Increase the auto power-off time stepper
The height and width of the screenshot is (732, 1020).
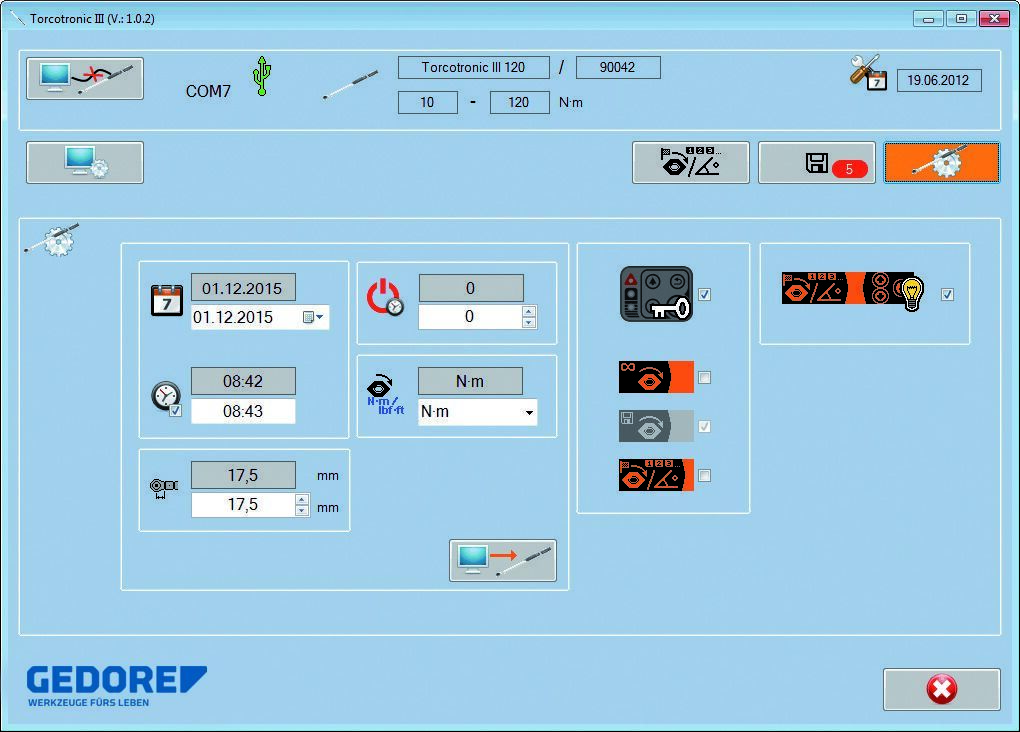point(529,311)
